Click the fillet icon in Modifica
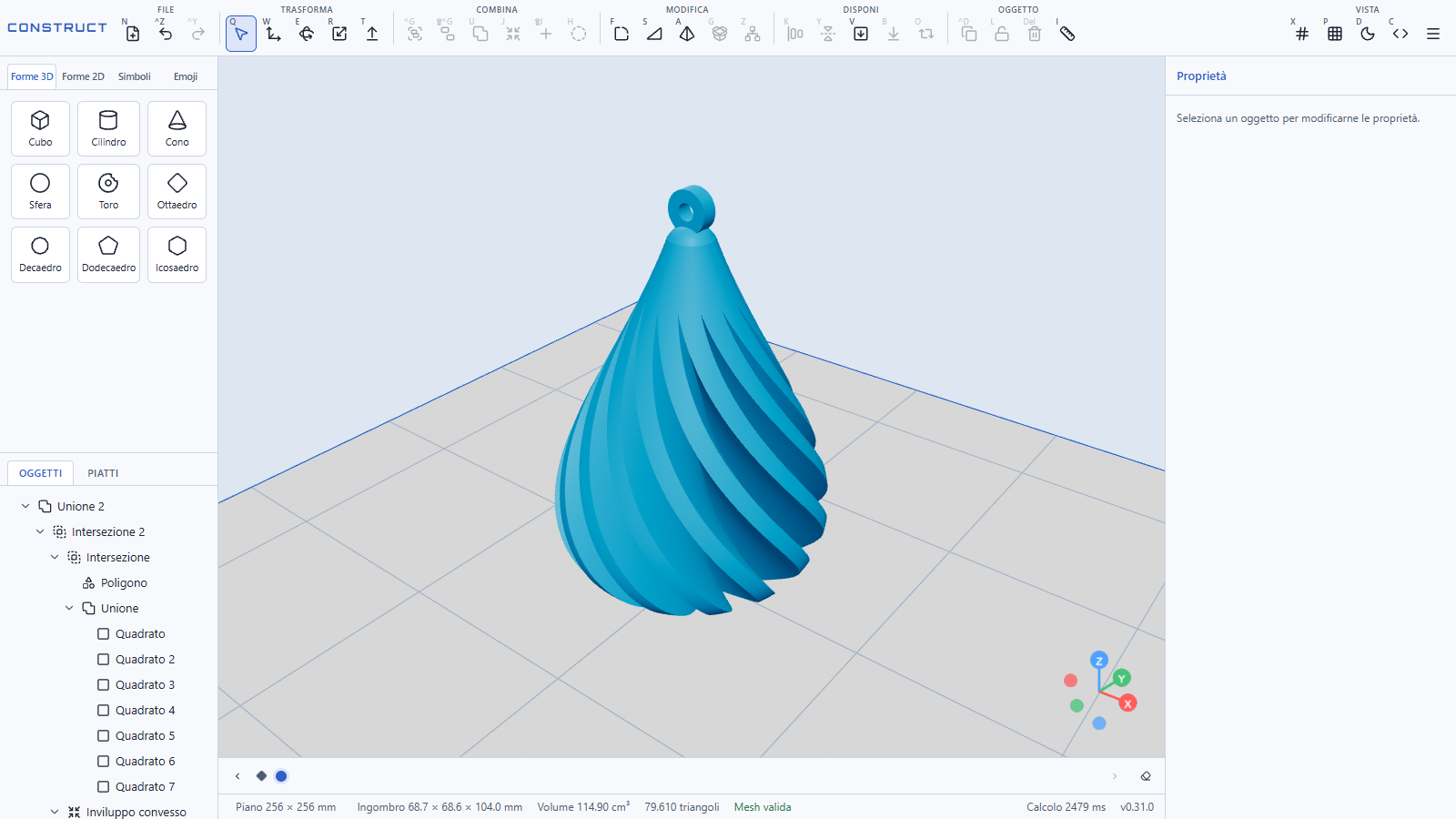The width and height of the screenshot is (1456, 819). [622, 34]
